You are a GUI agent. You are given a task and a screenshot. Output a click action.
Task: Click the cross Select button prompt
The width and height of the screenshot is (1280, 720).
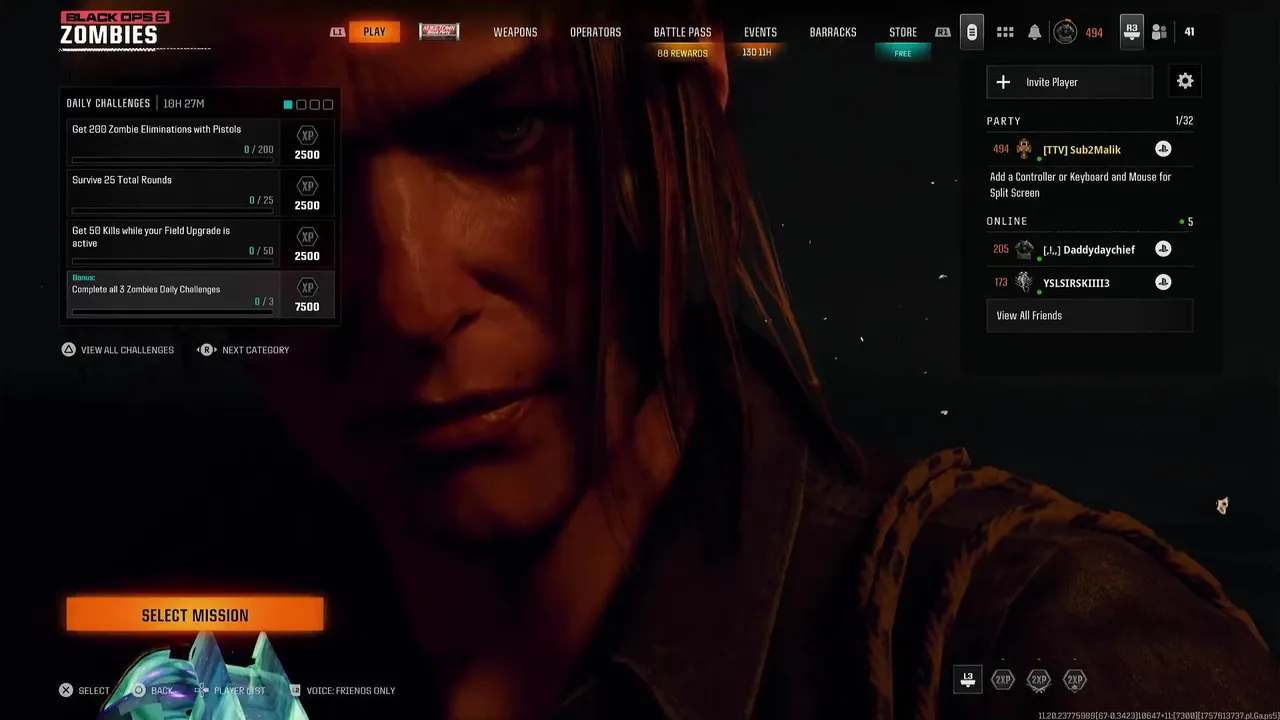tap(66, 690)
